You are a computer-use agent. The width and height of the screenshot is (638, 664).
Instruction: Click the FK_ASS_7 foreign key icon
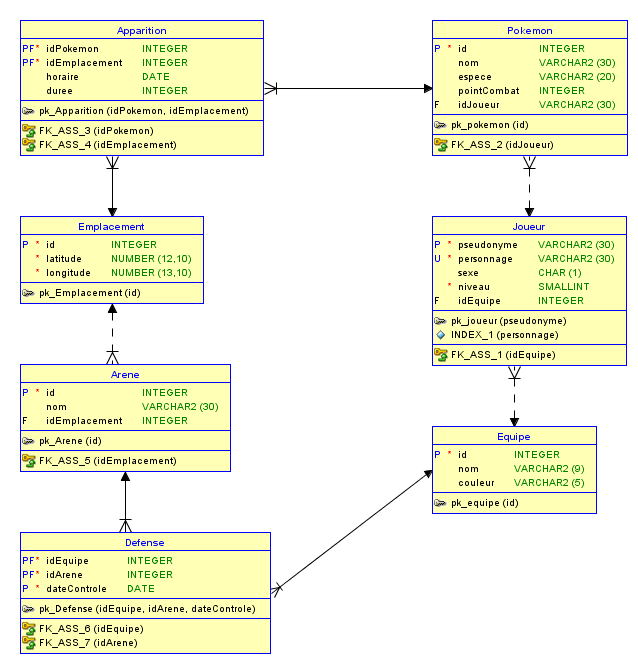point(29,643)
